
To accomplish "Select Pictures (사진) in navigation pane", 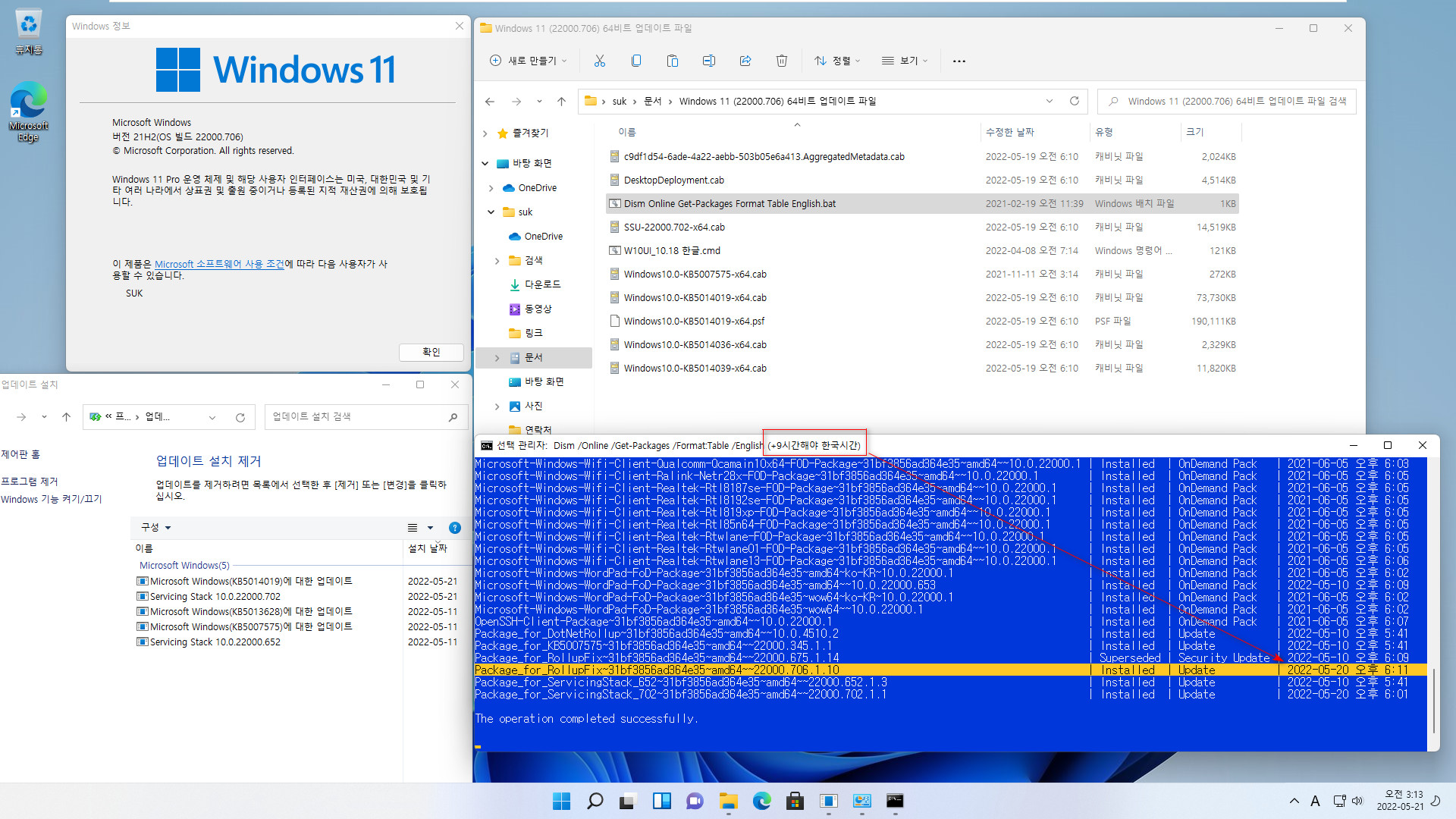I will (534, 406).
